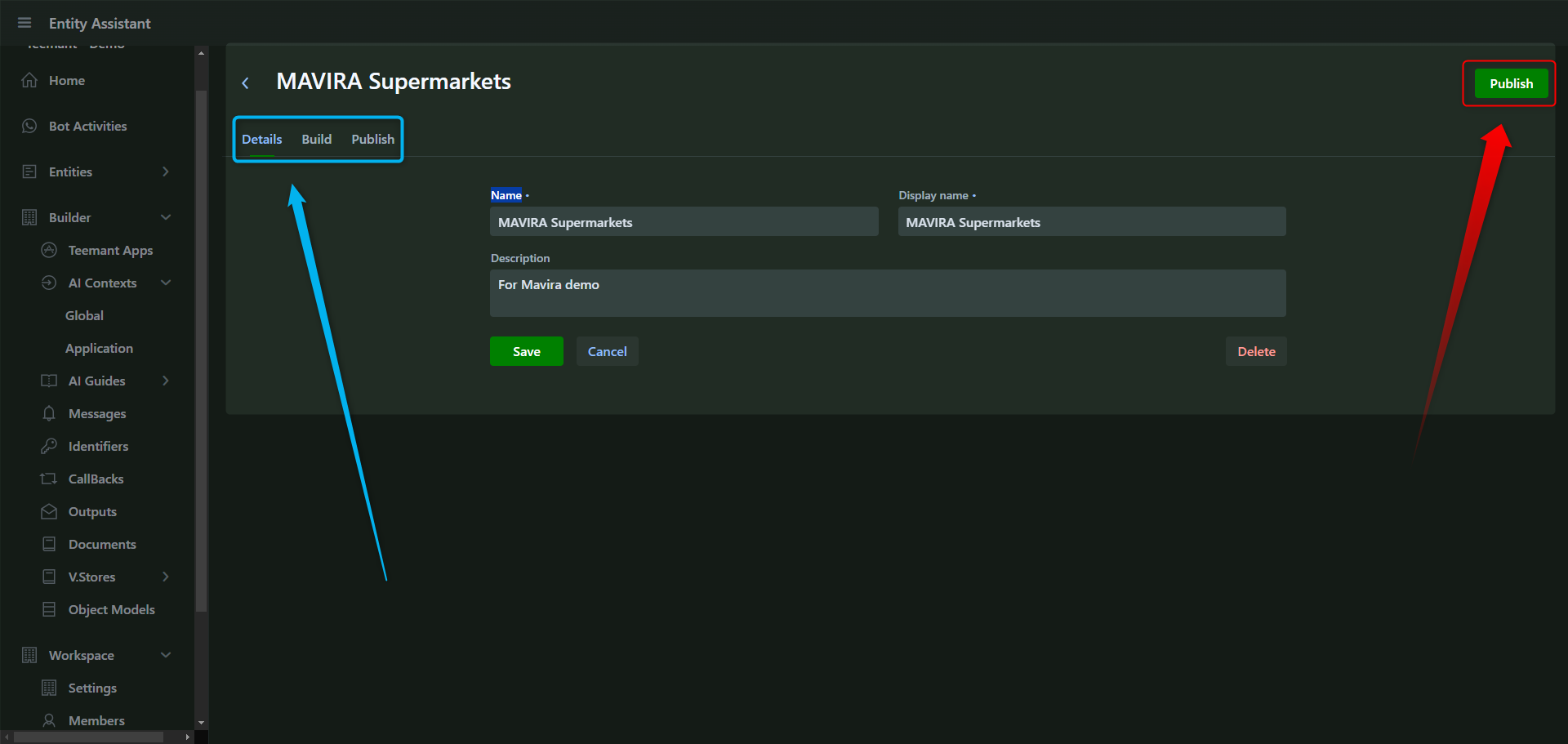
Task: Click the green Save button
Action: pos(526,351)
